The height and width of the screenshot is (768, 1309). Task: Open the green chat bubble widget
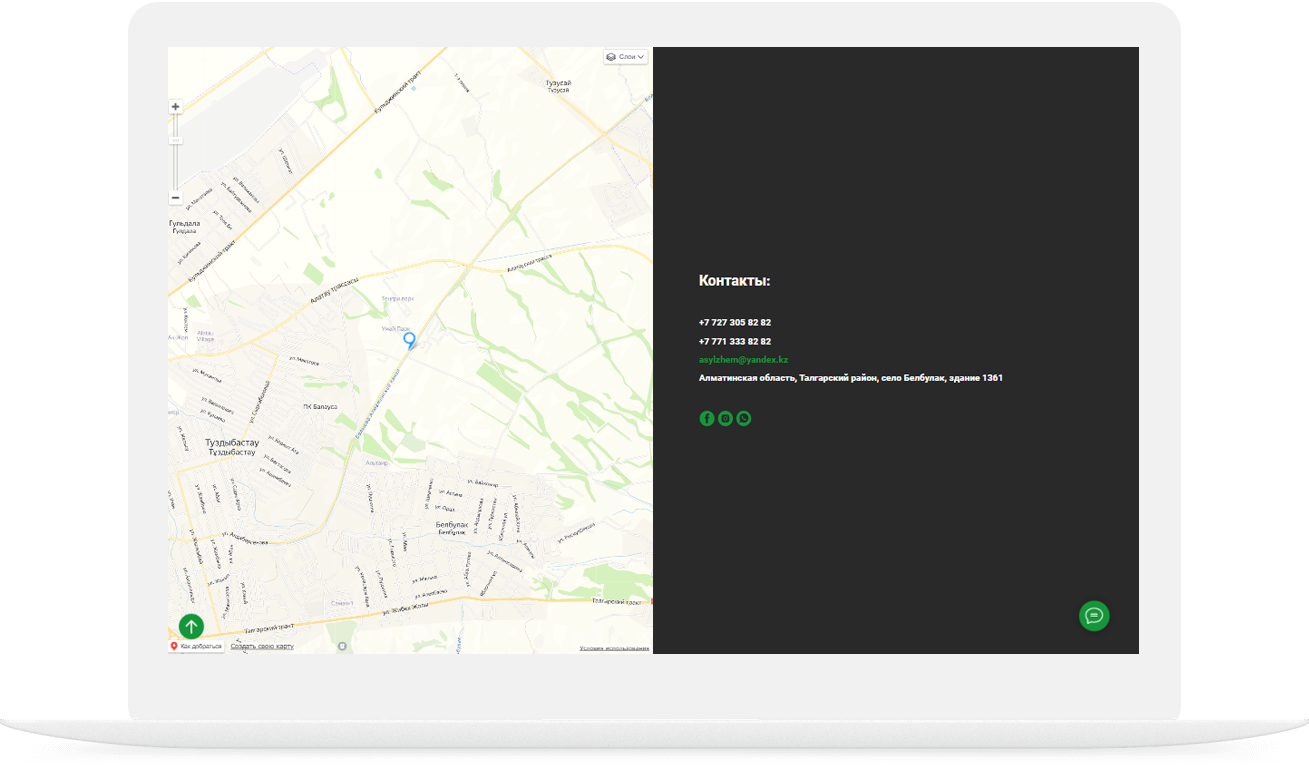click(1094, 615)
